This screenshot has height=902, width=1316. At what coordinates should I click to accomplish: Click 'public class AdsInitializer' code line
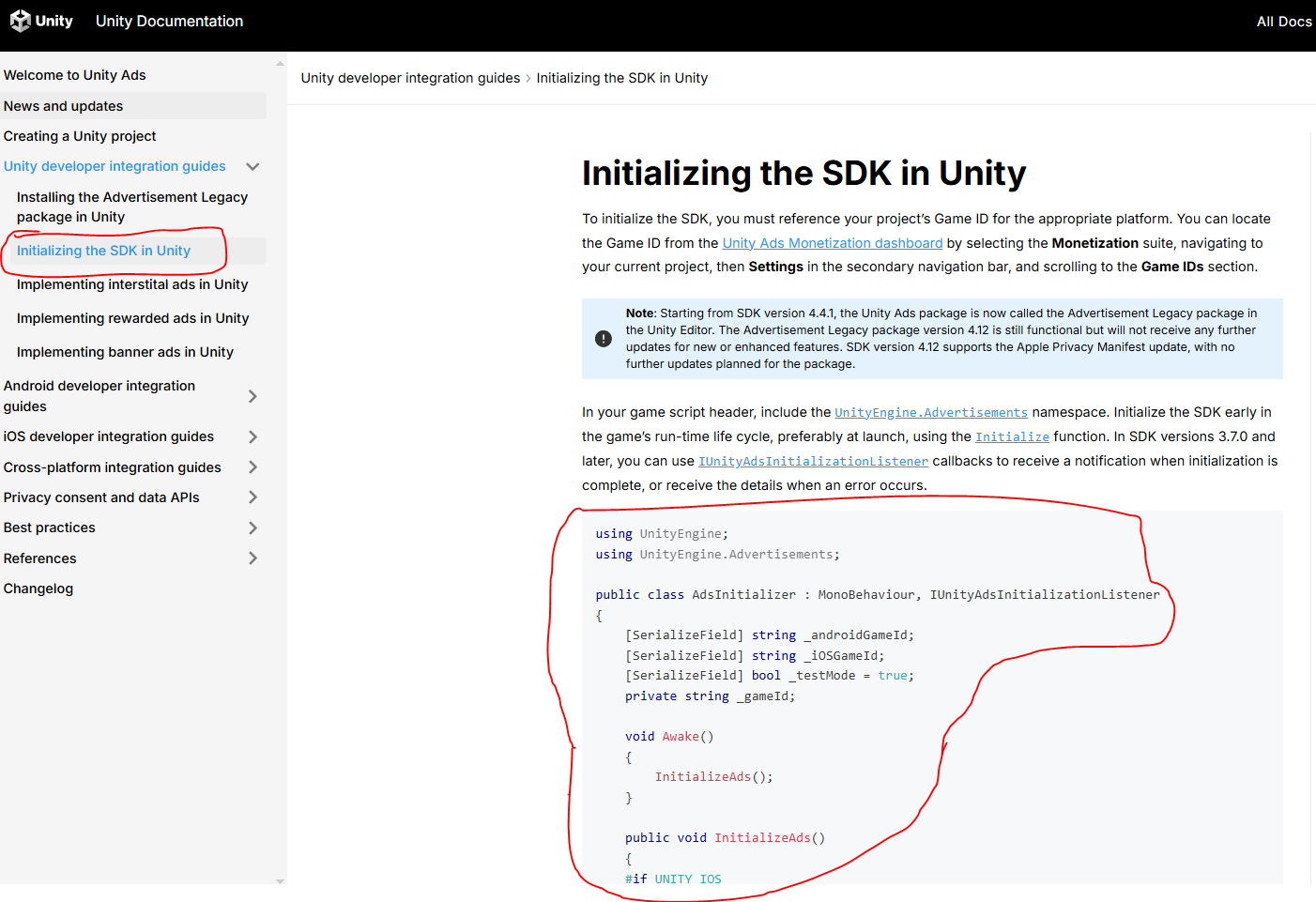pos(878,595)
